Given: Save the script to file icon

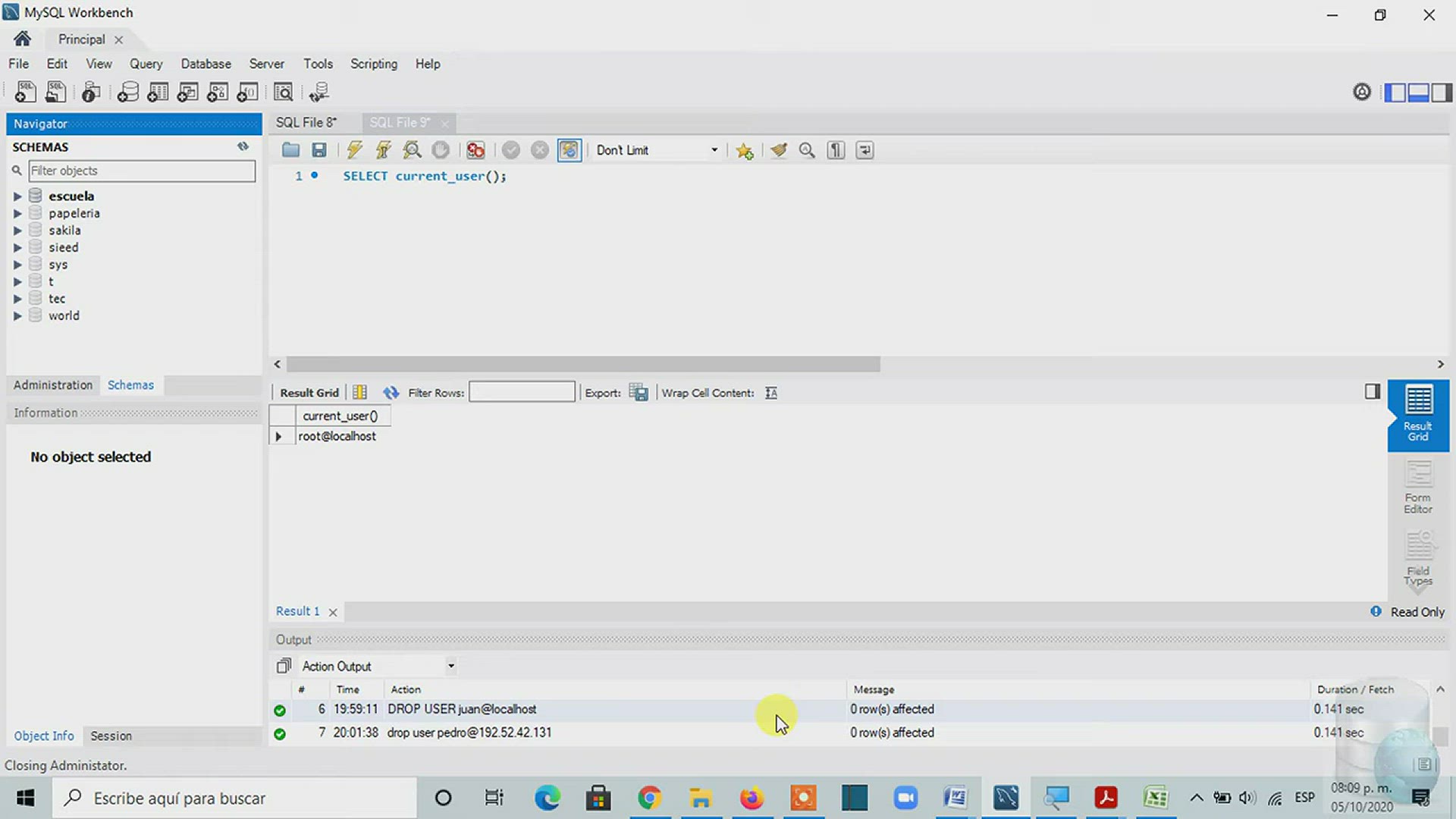Looking at the screenshot, I should 319,150.
